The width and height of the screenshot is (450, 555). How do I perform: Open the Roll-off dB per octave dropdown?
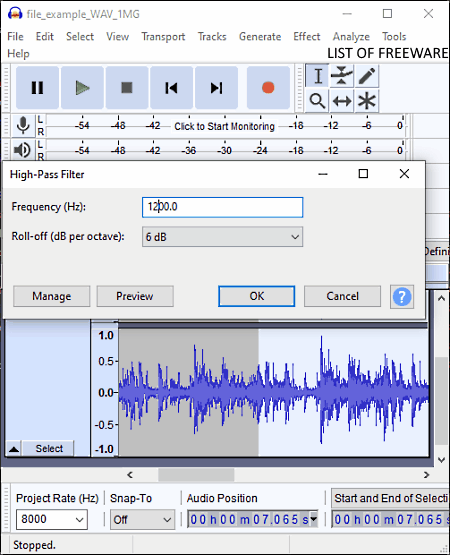pos(222,237)
